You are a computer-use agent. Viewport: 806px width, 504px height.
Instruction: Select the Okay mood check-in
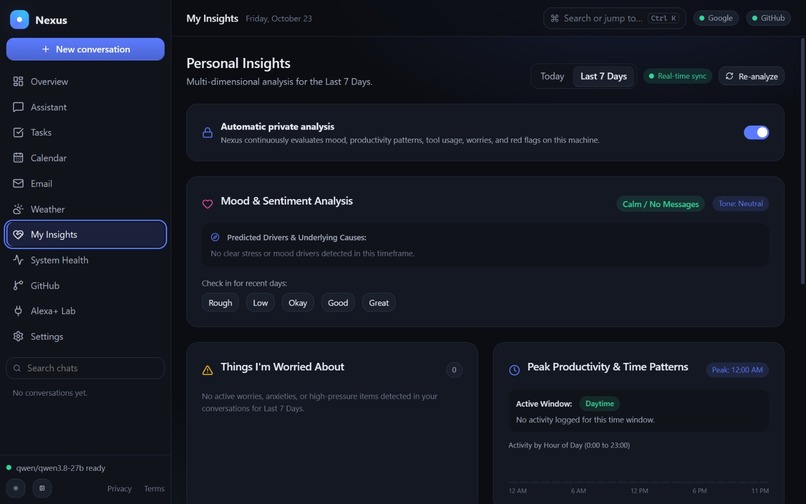coord(298,302)
